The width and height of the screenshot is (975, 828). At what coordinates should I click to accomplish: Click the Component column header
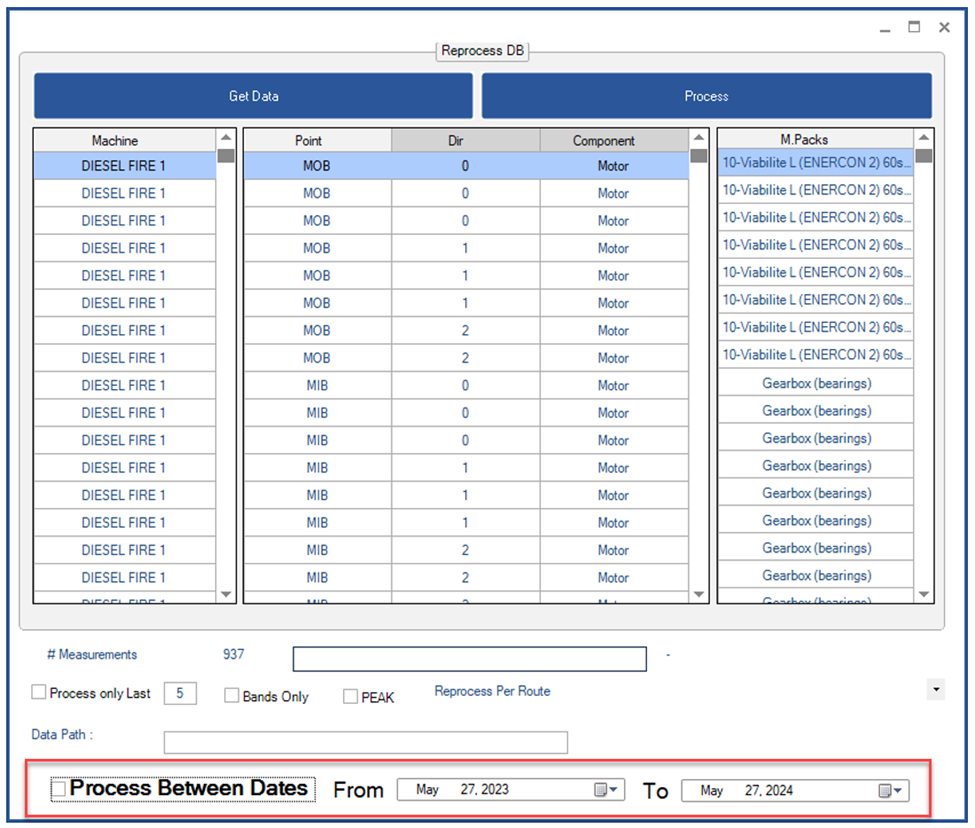(614, 140)
